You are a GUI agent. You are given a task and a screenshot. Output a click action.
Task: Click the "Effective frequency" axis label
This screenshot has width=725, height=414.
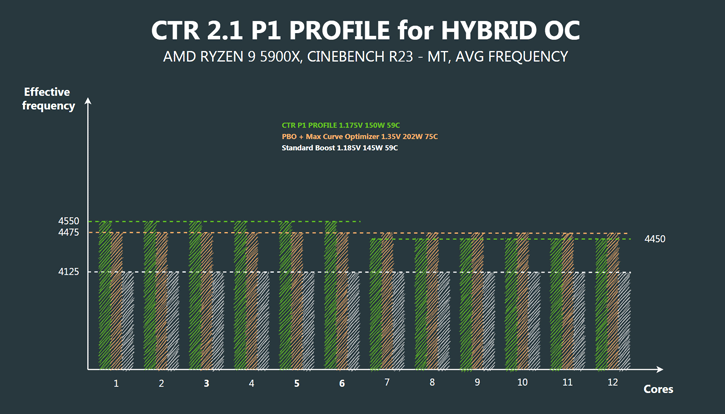[x=48, y=99]
